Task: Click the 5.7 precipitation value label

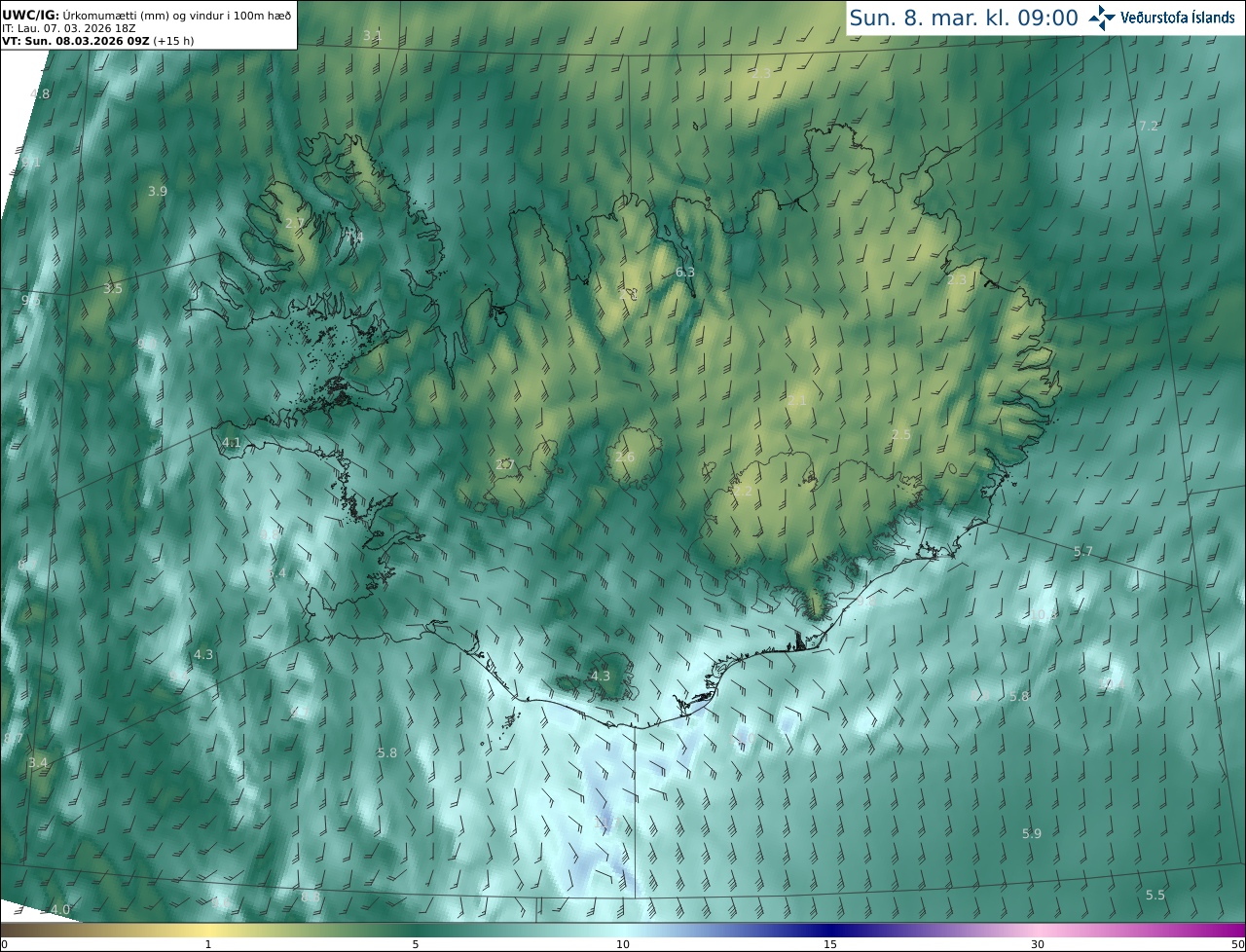Action: coord(1083,552)
